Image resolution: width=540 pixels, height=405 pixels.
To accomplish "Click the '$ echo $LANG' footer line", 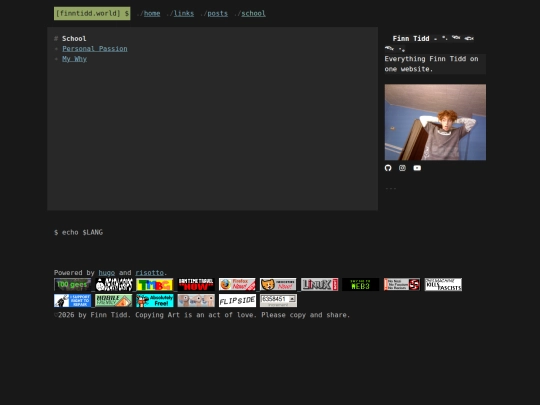I will (x=79, y=232).
